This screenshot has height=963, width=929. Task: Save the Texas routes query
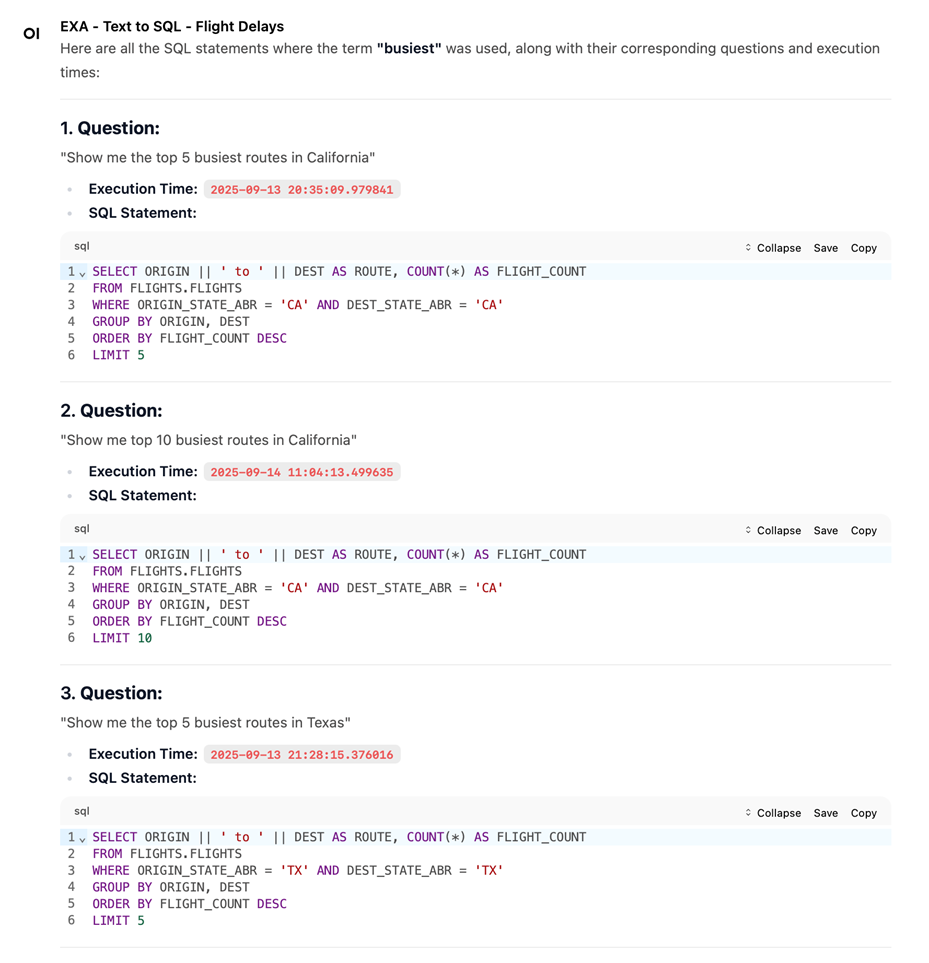point(825,813)
